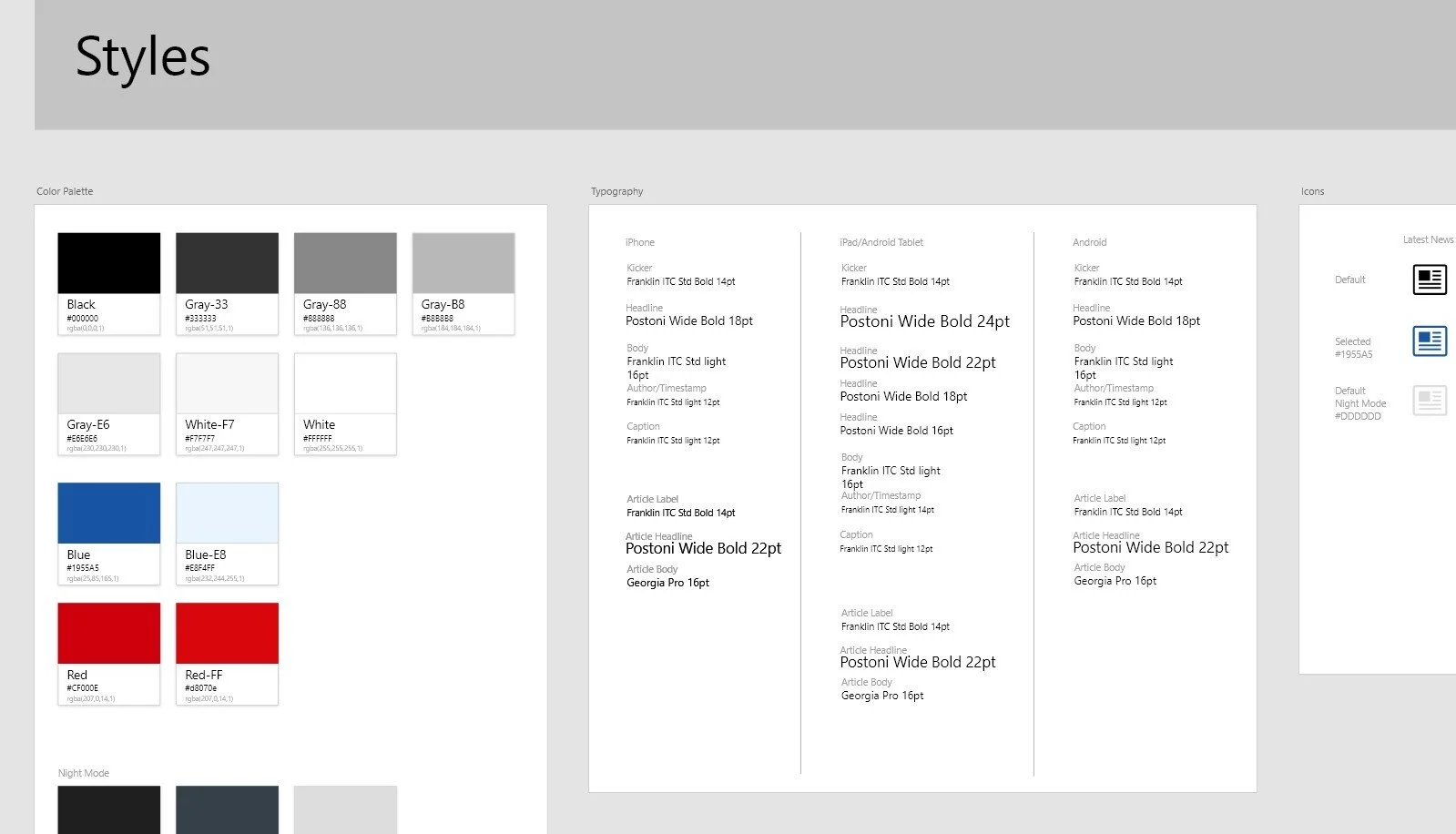Screen dimensions: 1456x834
Task: Pick the Red #CF000E swatch
Action: pyautogui.click(x=109, y=654)
